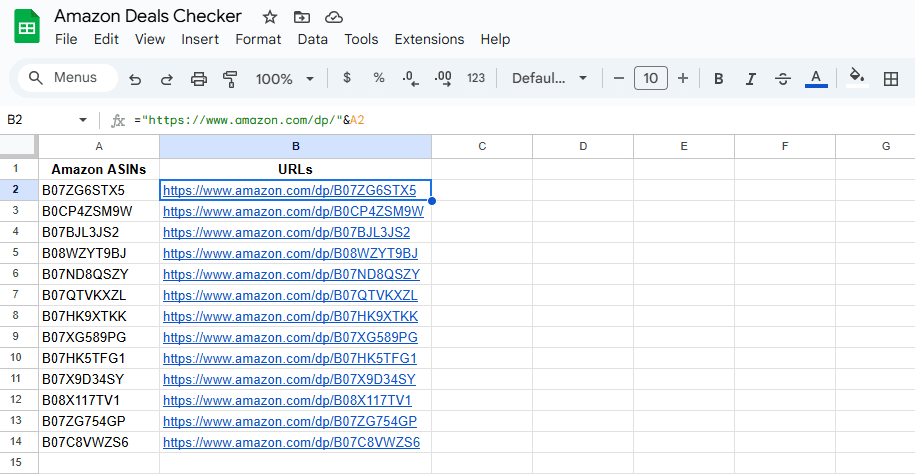Open the Default font dropdown
The height and width of the screenshot is (474, 915).
coord(551,78)
